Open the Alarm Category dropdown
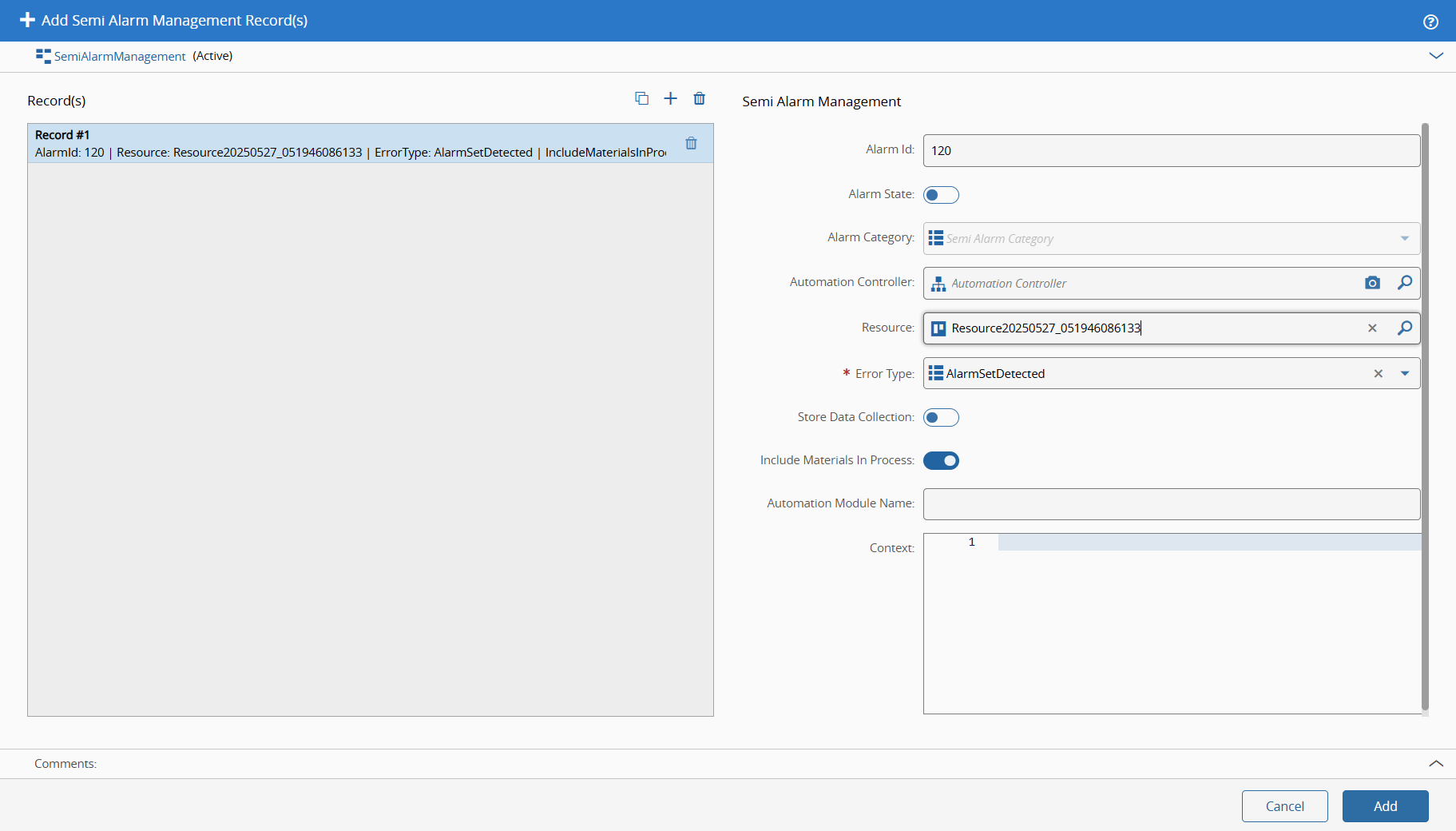Screen dimensions: 1456x831 pyautogui.click(x=1404, y=239)
